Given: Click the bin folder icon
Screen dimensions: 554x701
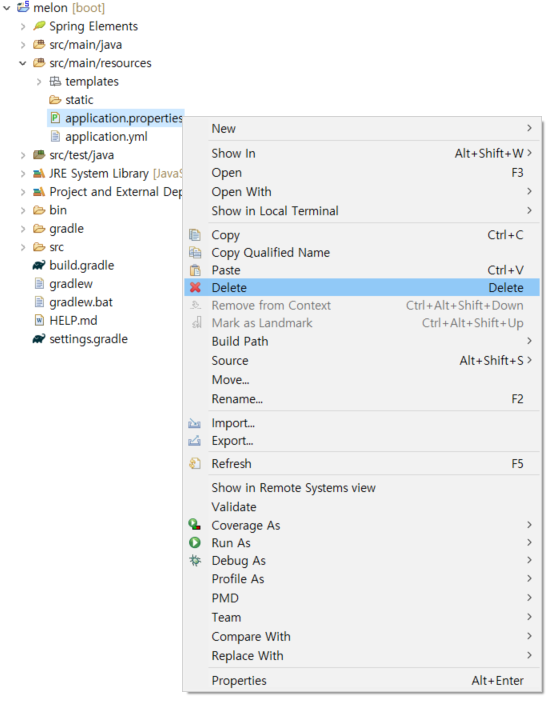Looking at the screenshot, I should [x=39, y=210].
